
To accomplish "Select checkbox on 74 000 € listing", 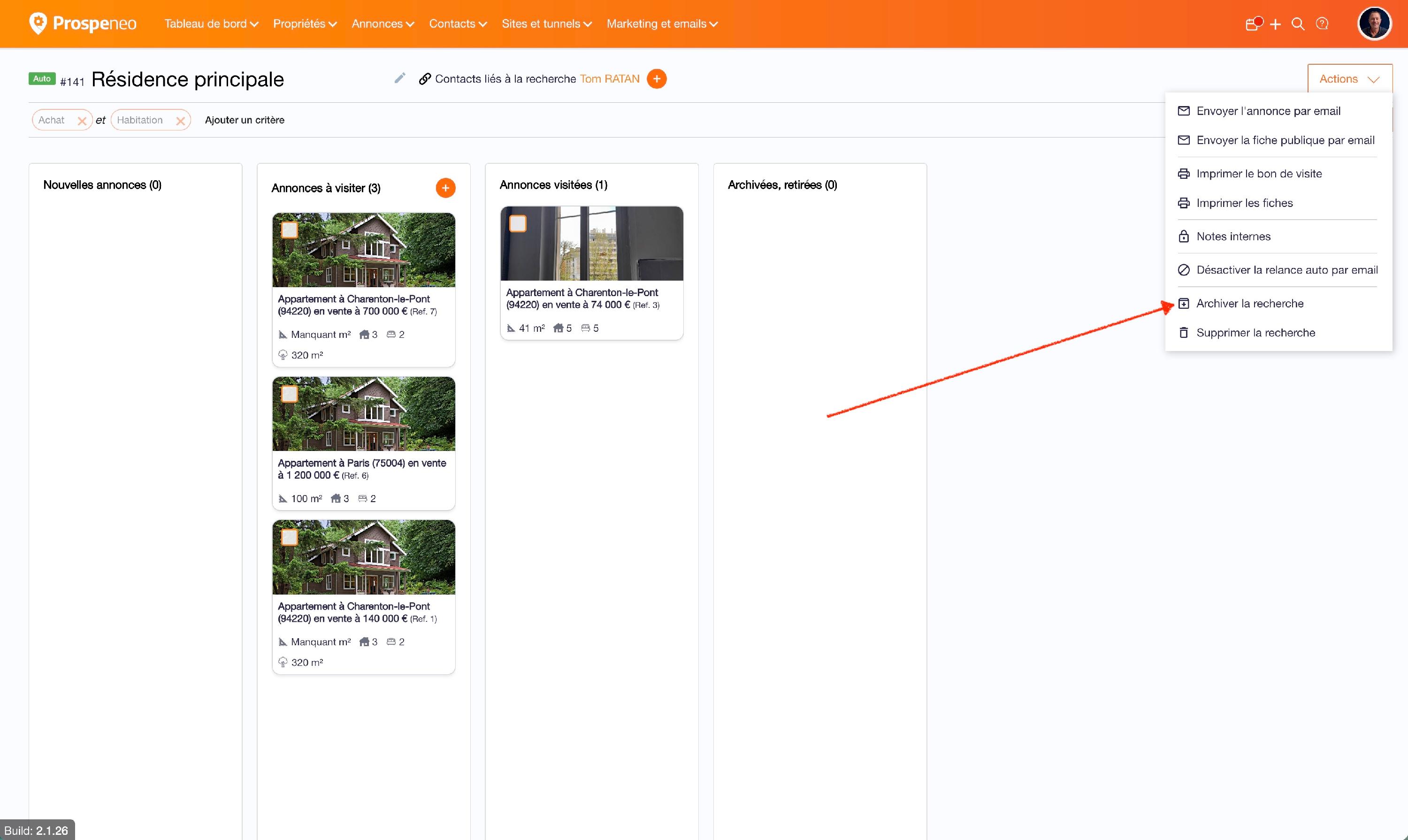I will (518, 223).
